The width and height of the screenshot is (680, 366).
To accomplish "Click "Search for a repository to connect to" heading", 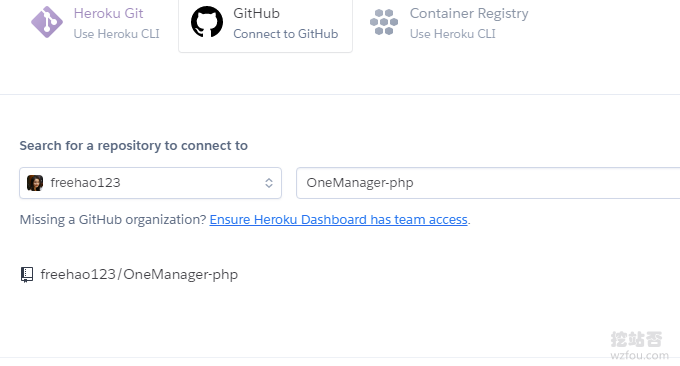I will 134,146.
